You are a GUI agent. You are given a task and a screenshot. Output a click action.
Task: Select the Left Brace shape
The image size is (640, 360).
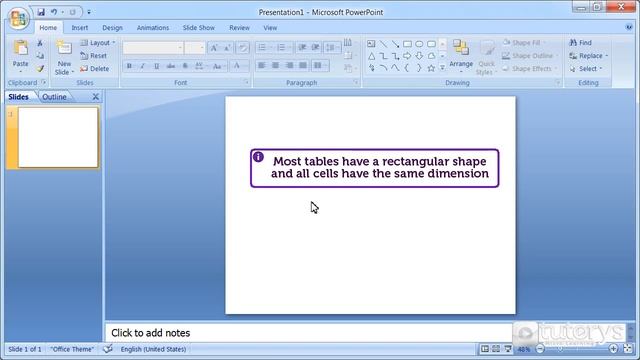click(407, 68)
